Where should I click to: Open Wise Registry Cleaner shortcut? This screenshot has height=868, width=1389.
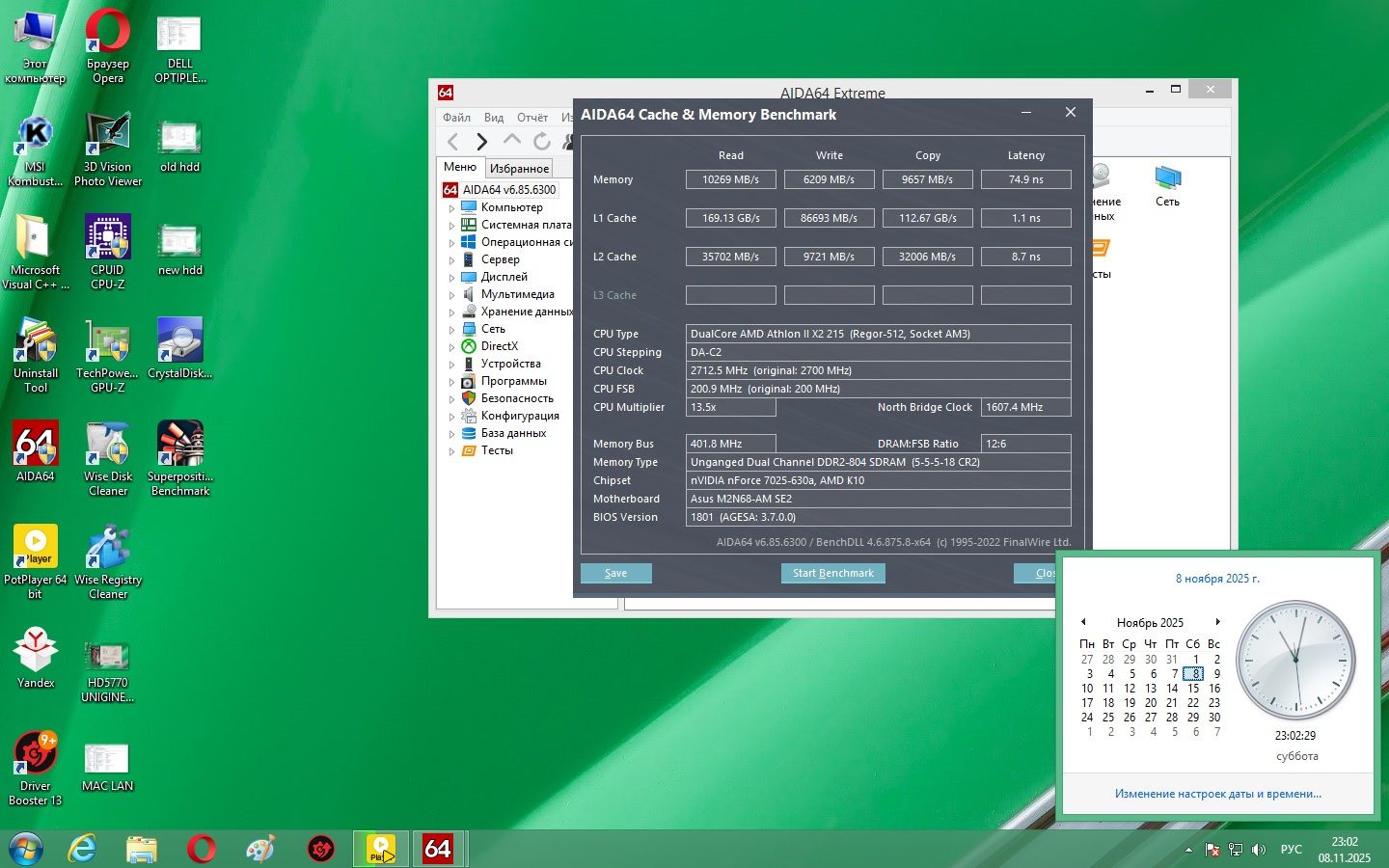pos(108,562)
